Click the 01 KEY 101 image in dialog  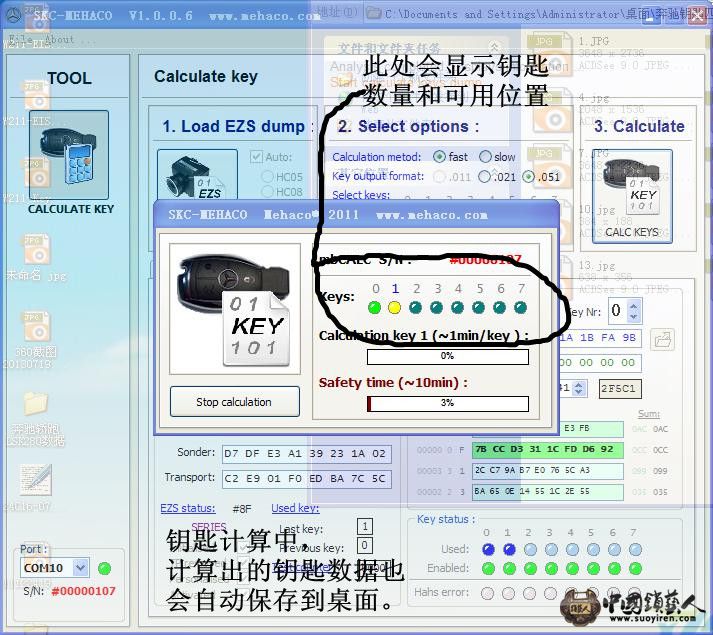tap(235, 309)
